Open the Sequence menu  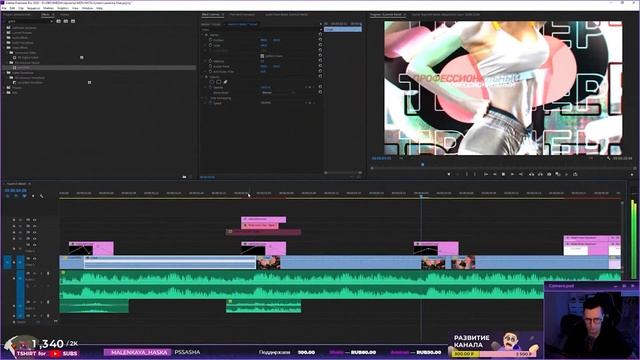(33, 8)
